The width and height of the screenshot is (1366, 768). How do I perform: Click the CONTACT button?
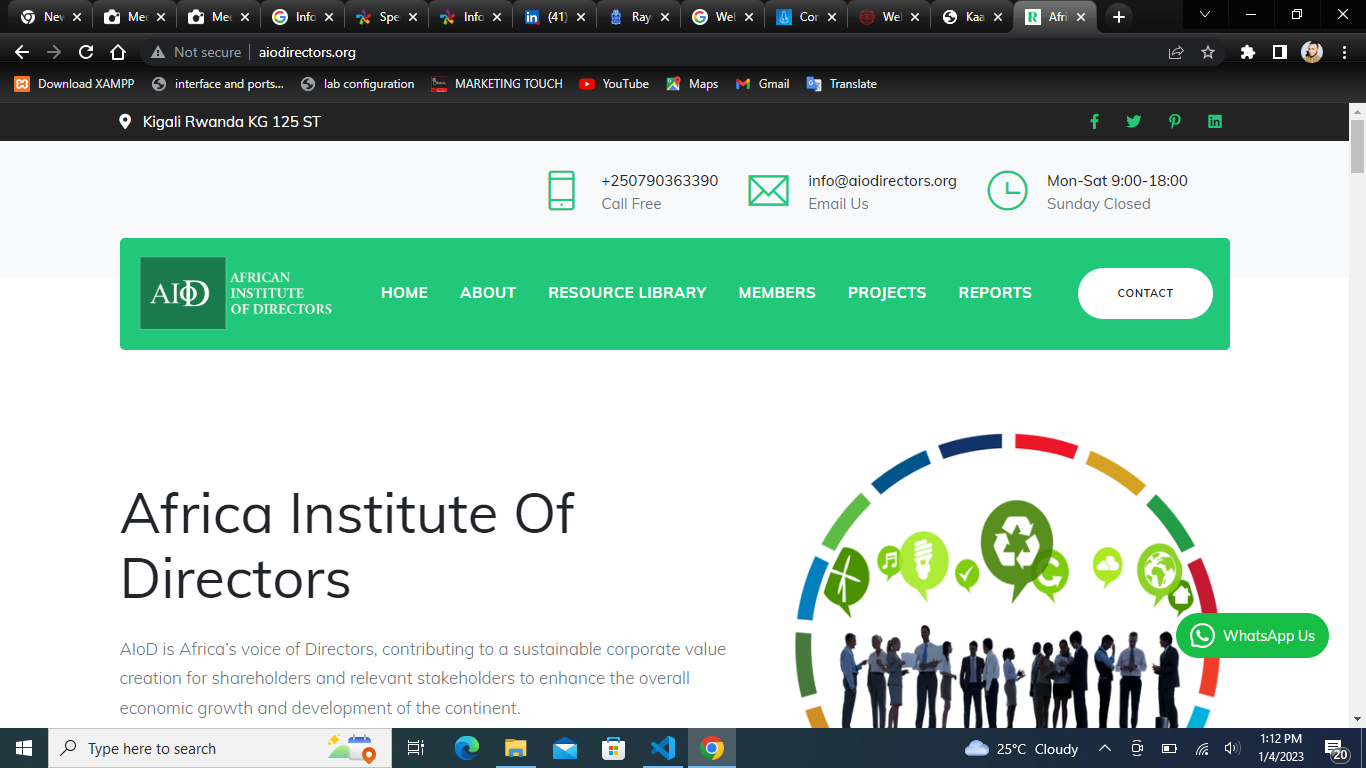point(1145,293)
